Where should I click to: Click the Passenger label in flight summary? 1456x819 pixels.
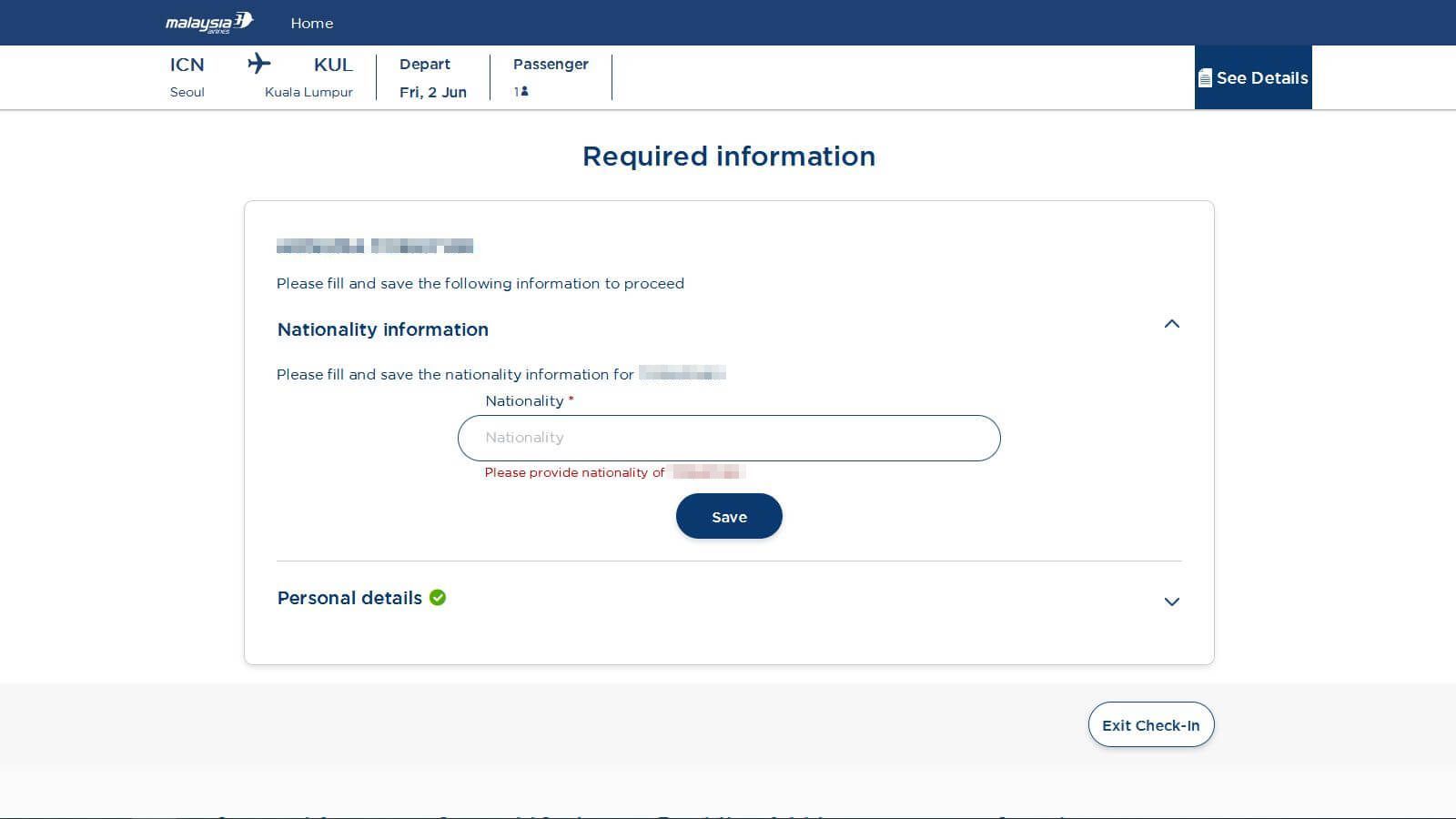click(551, 64)
